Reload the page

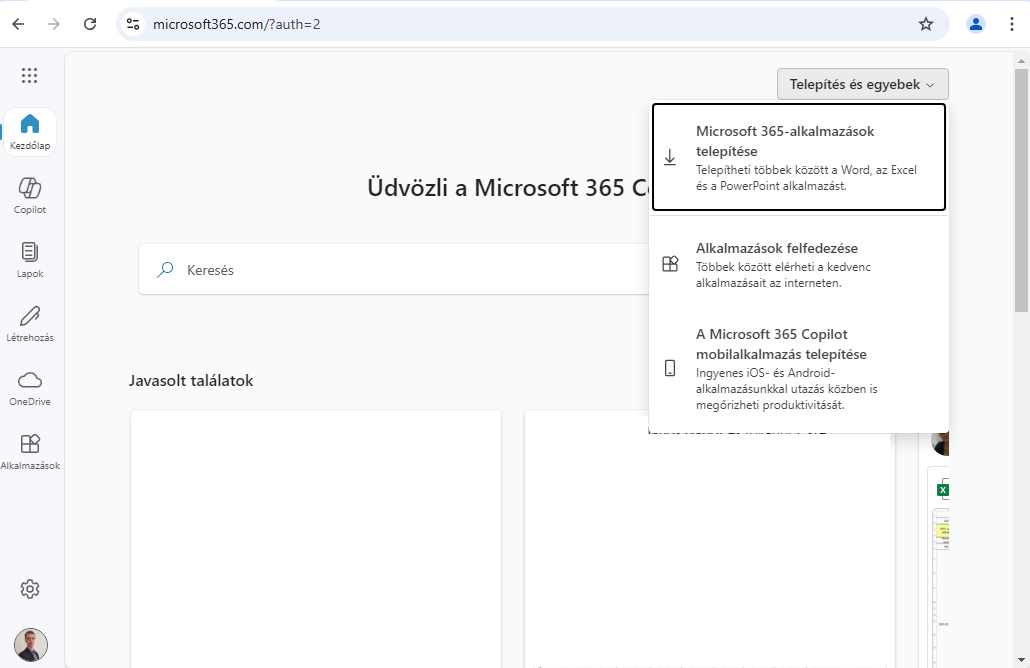90,24
